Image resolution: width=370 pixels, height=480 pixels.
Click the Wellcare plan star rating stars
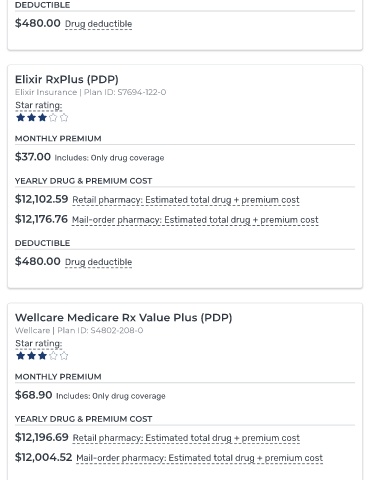tap(42, 356)
